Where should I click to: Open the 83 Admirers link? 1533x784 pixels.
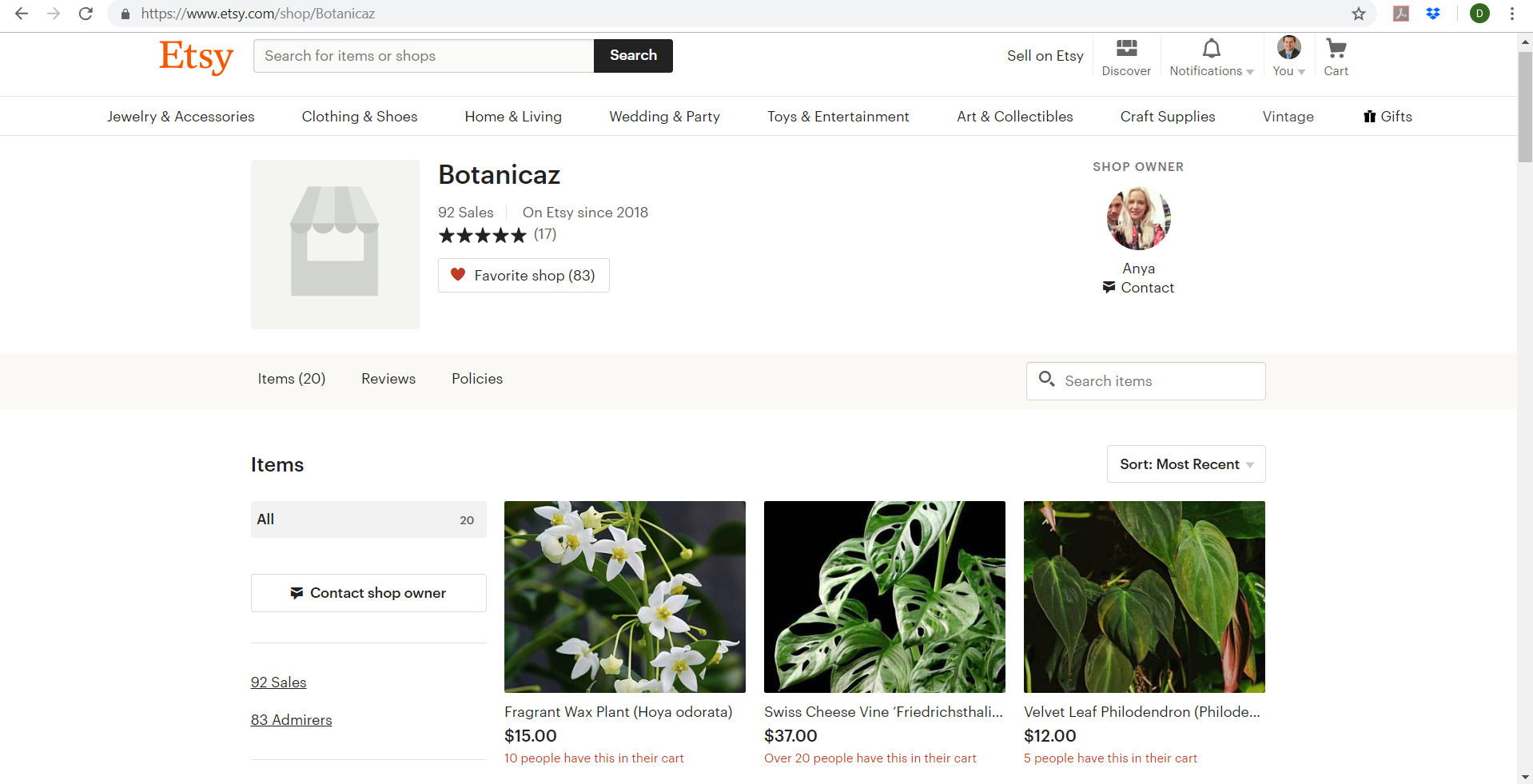(x=291, y=720)
